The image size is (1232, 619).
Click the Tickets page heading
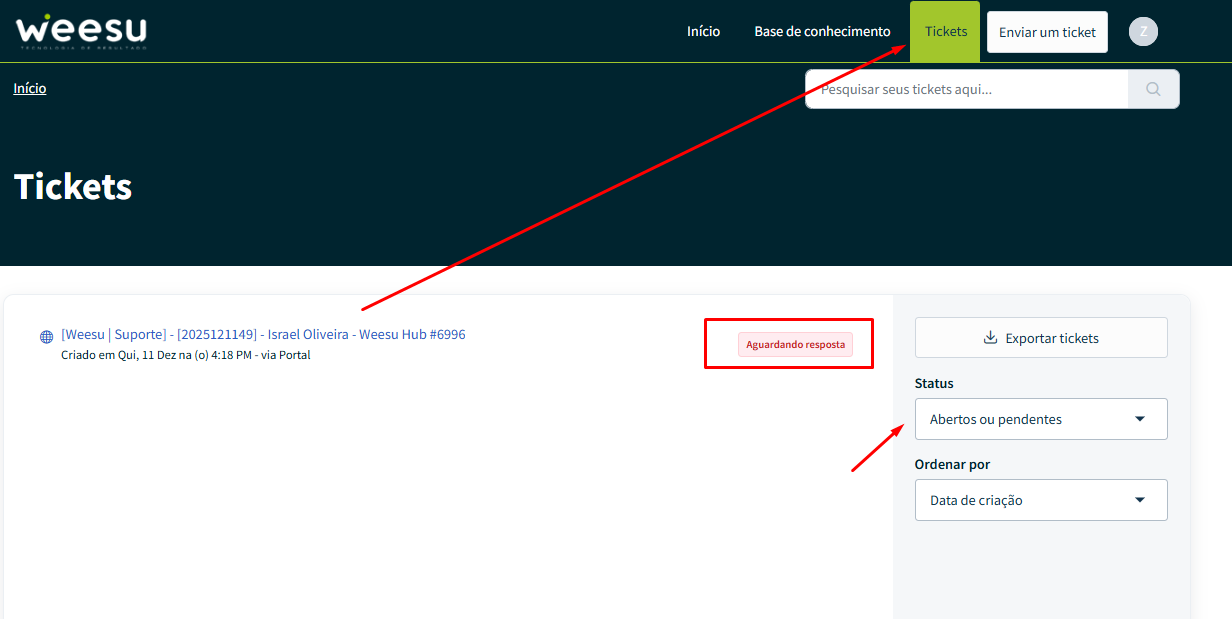73,187
